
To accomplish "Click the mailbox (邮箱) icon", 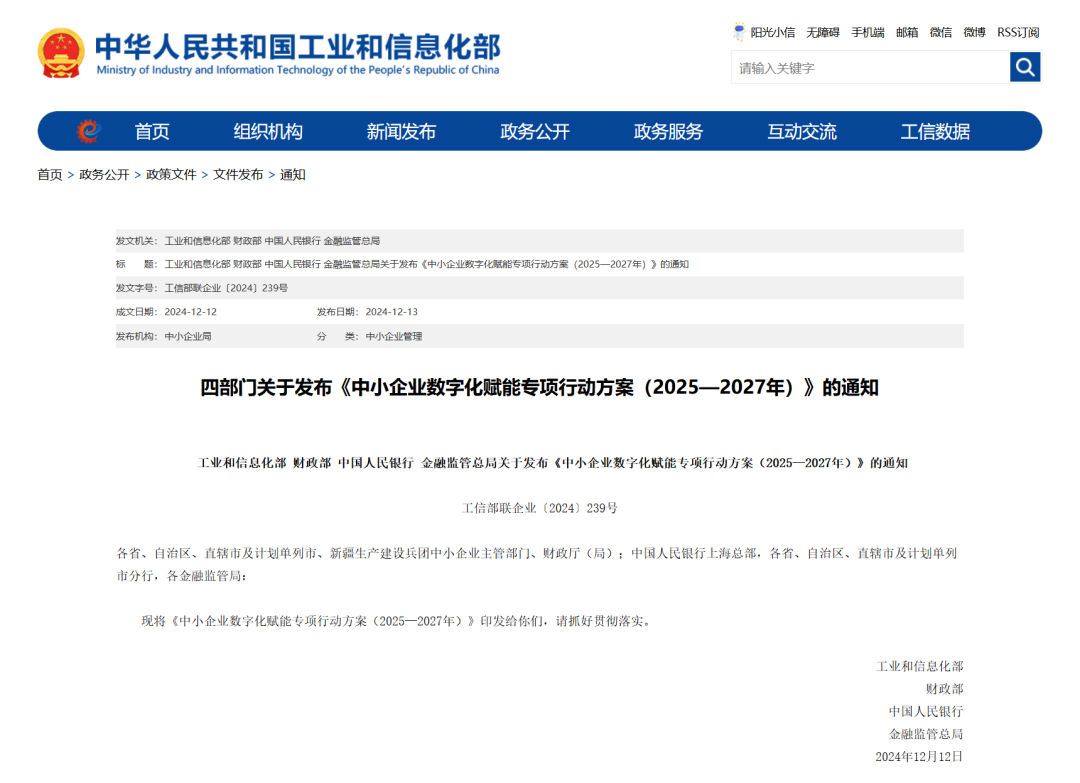I will click(x=905, y=31).
